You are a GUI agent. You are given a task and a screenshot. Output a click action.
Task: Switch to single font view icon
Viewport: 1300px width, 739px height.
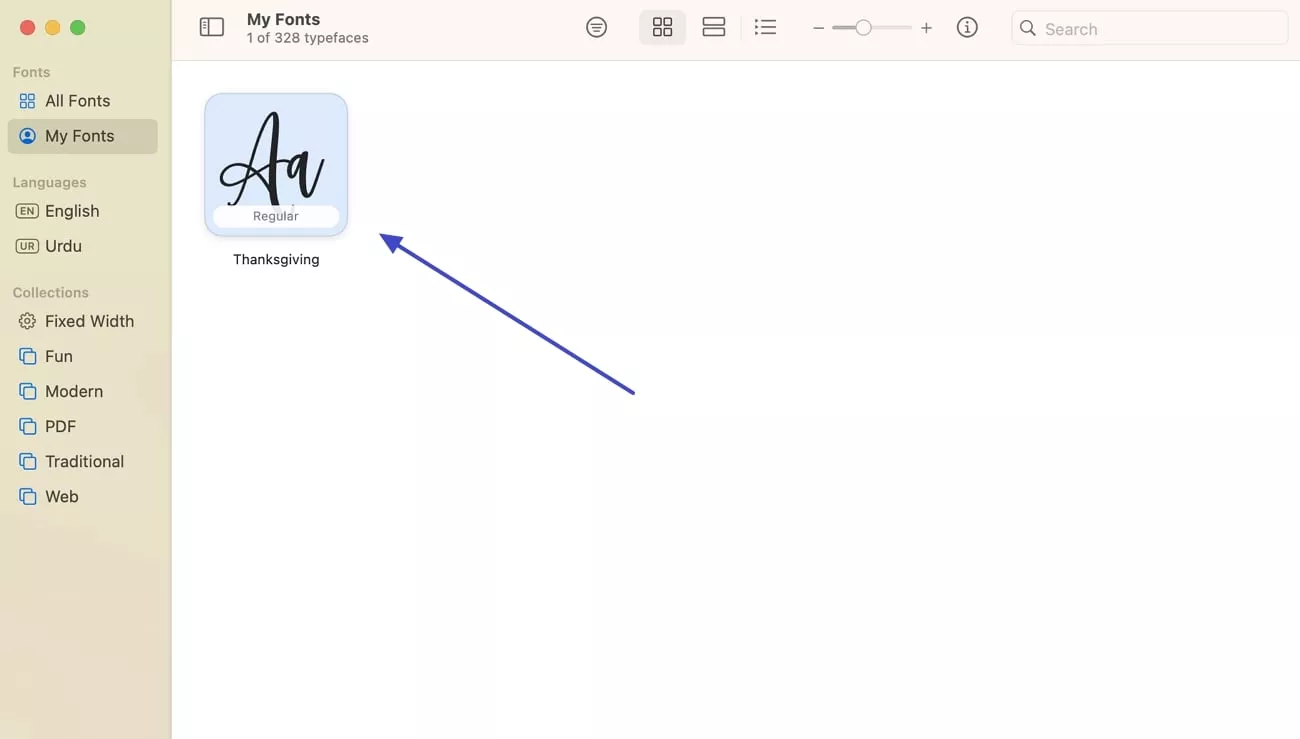(713, 27)
